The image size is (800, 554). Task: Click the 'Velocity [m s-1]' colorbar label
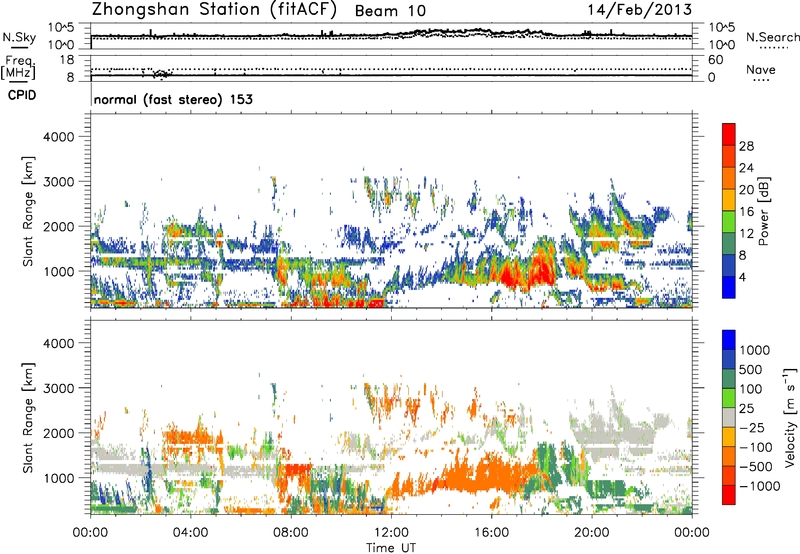point(790,417)
